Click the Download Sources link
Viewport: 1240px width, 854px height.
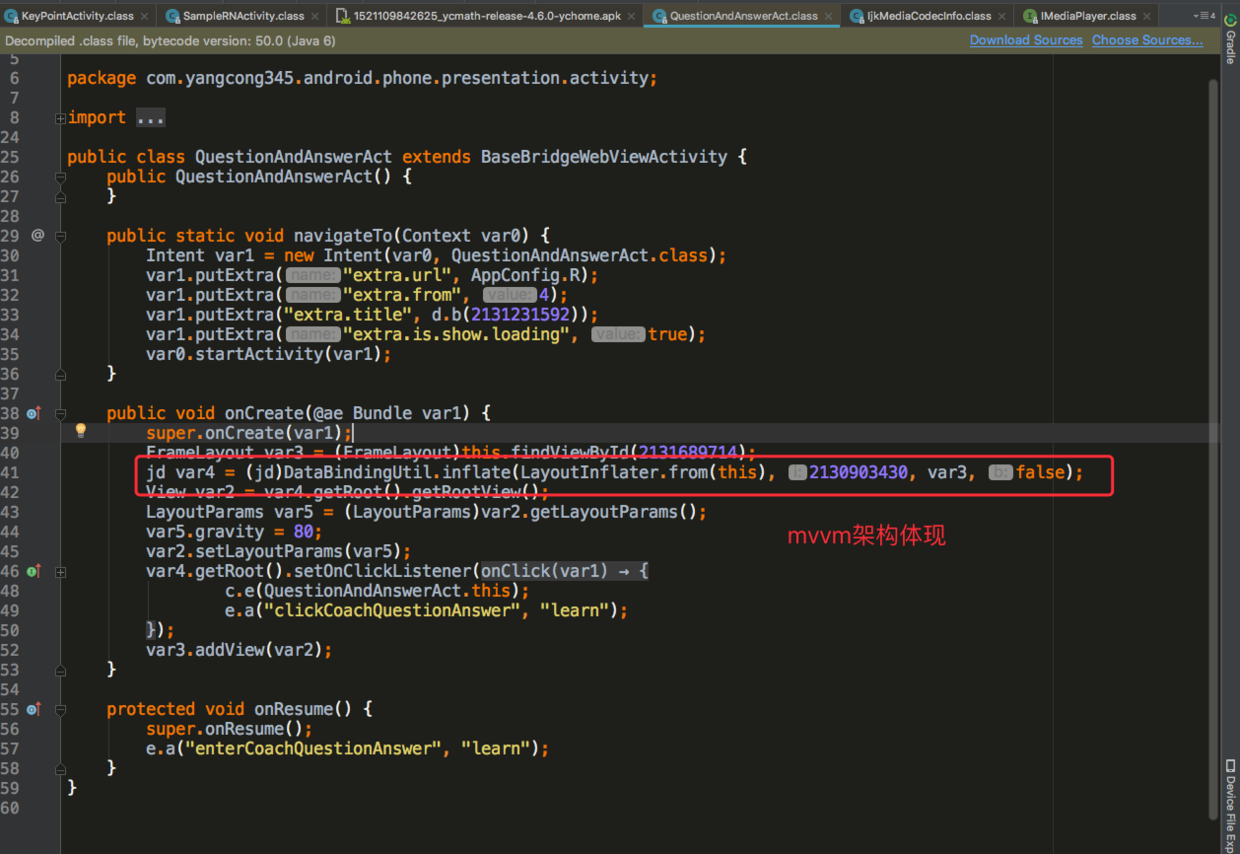pos(1026,40)
